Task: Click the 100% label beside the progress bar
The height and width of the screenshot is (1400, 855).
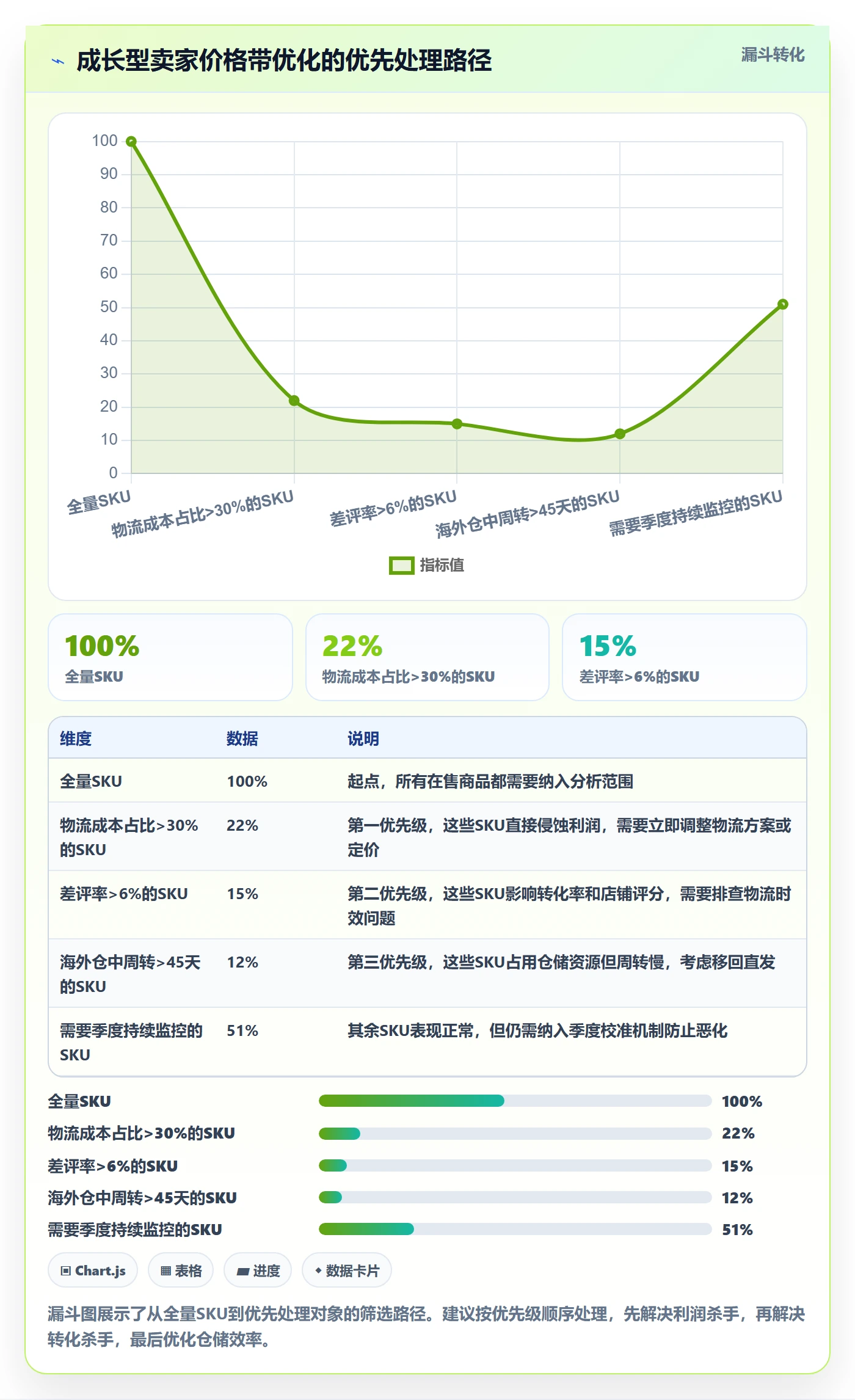Action: tap(741, 1101)
